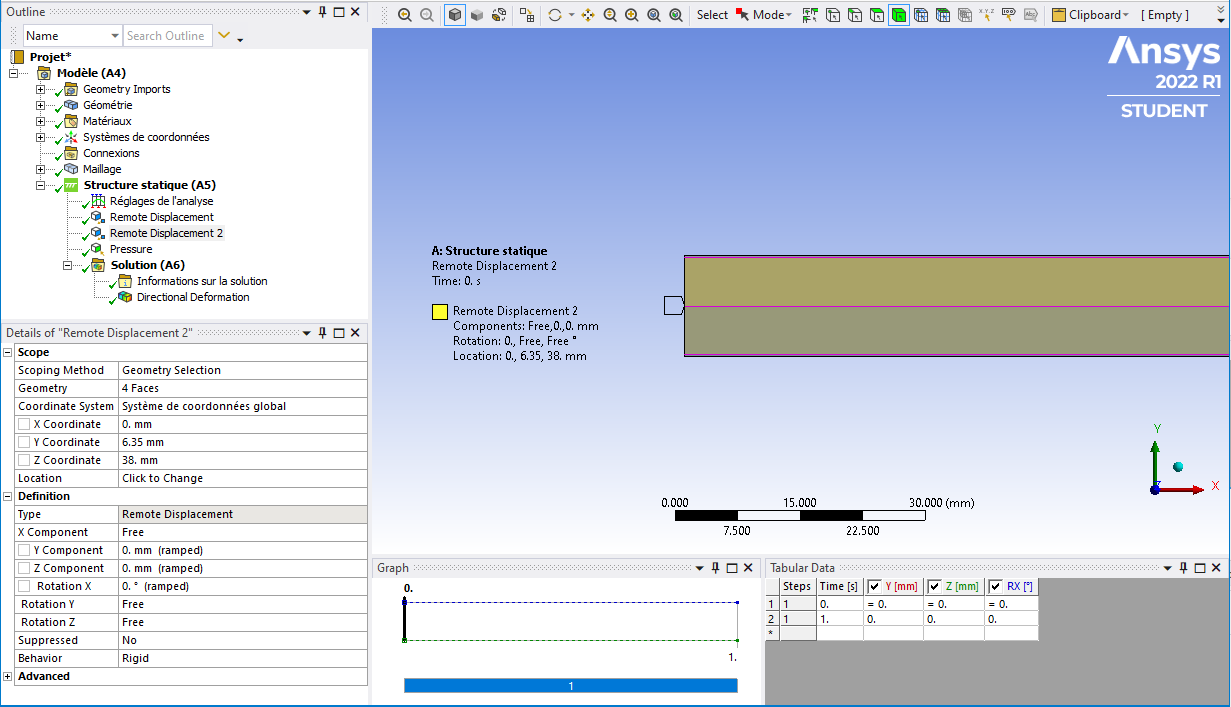Expand the Géométrie tree node
1231x707 pixels.
coord(41,105)
